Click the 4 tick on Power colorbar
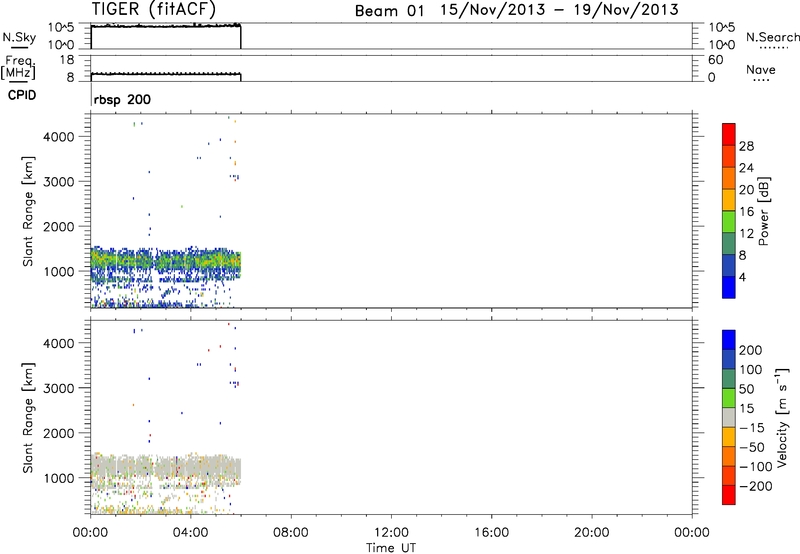 (x=742, y=277)
